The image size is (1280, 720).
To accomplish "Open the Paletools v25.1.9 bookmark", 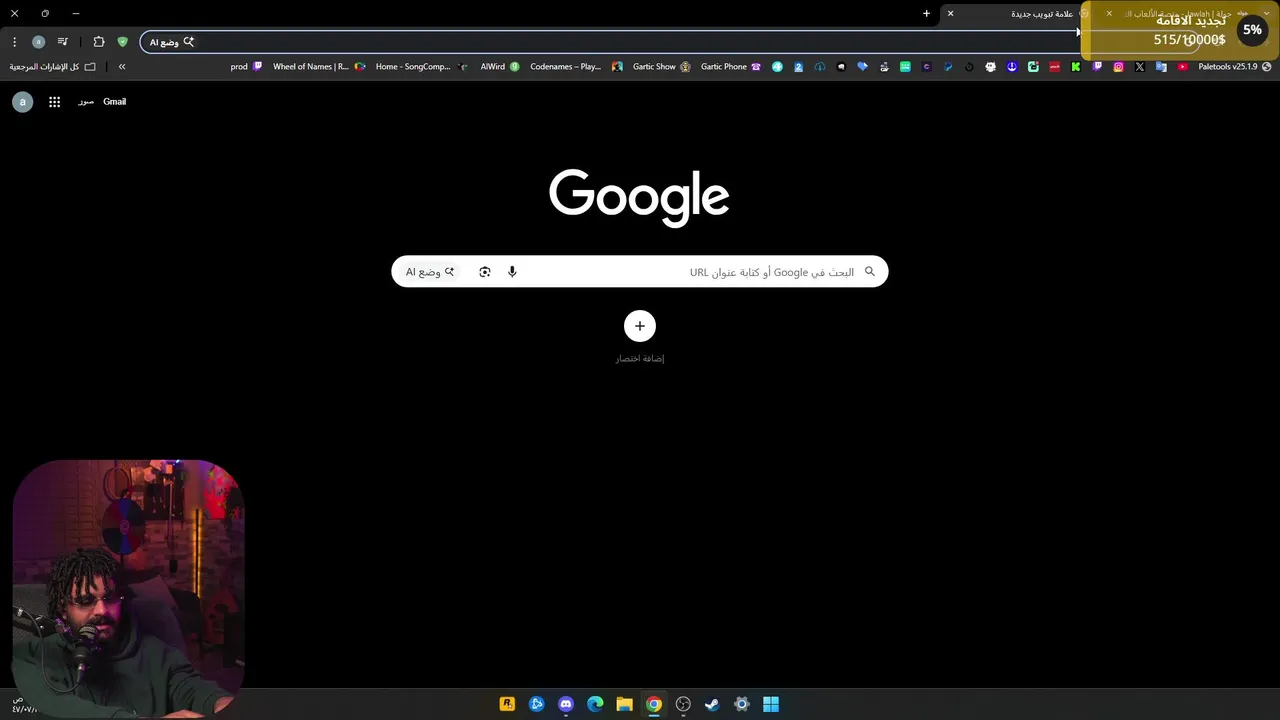I will pyautogui.click(x=1235, y=67).
